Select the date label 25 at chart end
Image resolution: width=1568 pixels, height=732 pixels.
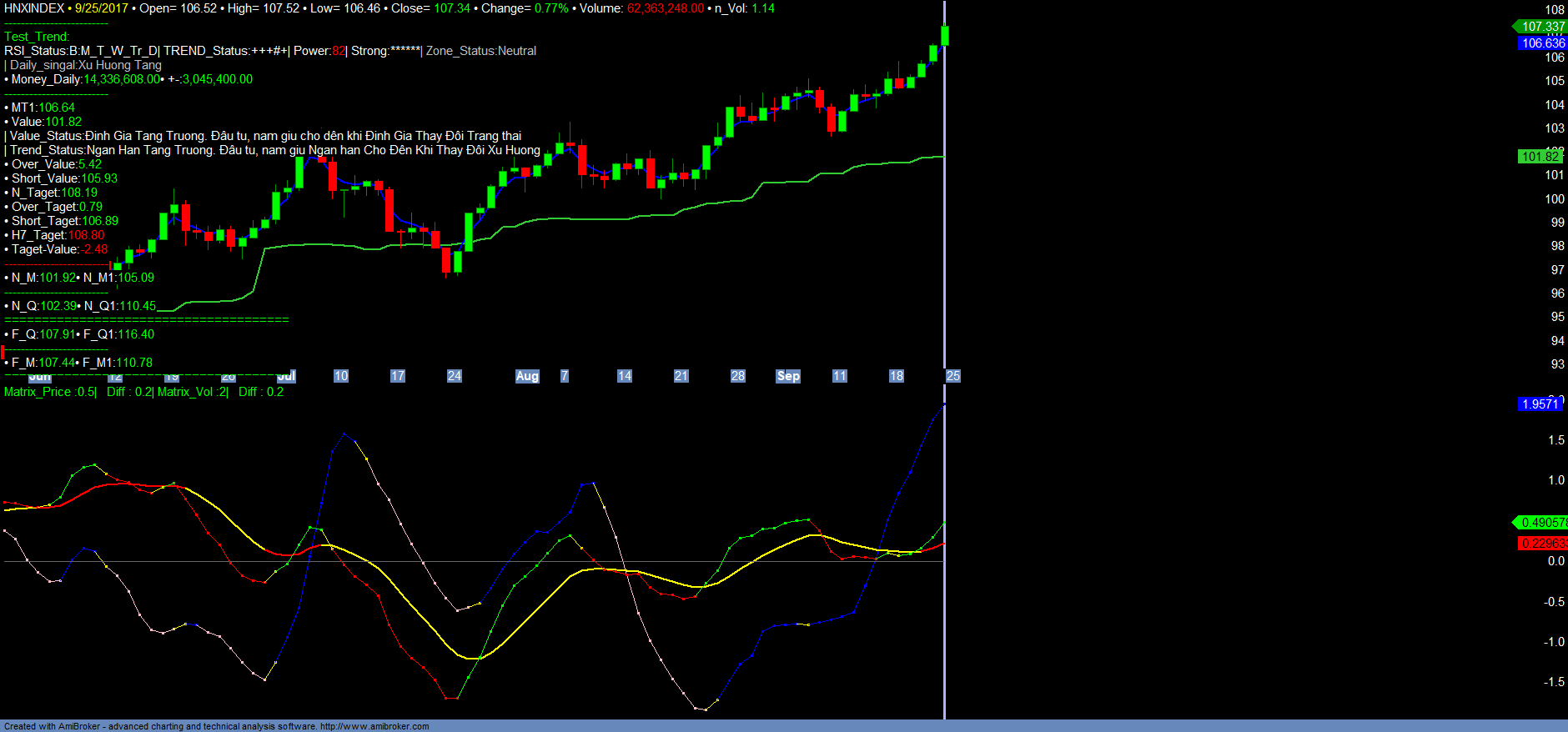[953, 376]
